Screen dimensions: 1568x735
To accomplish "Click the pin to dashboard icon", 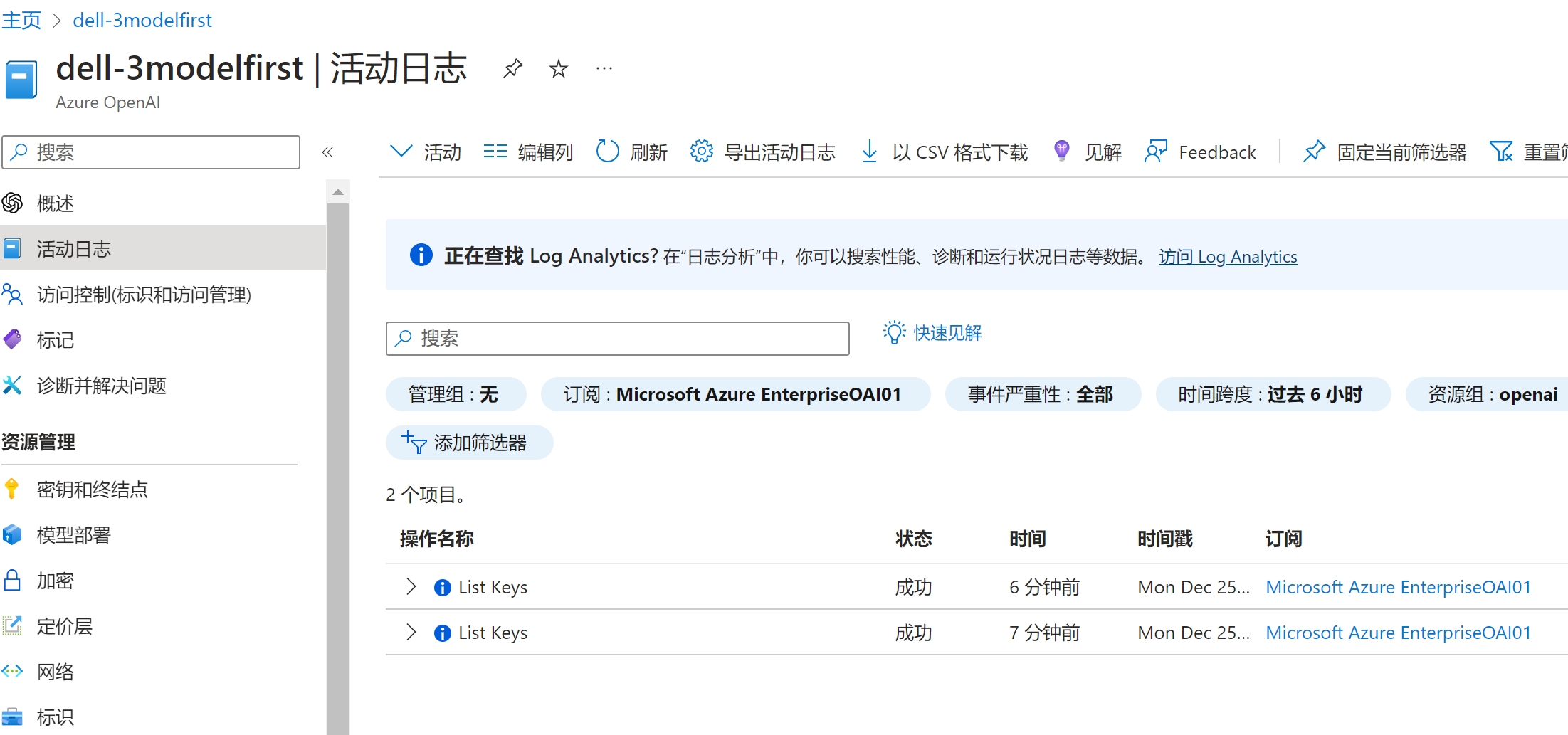I will pyautogui.click(x=512, y=69).
